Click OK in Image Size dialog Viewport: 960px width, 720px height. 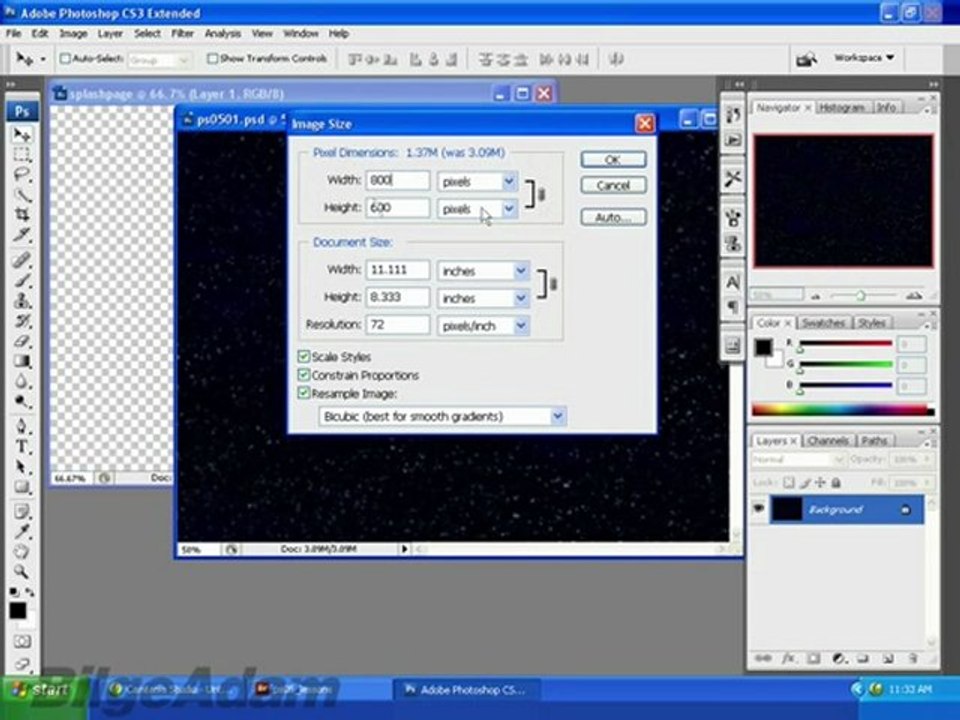click(x=613, y=159)
